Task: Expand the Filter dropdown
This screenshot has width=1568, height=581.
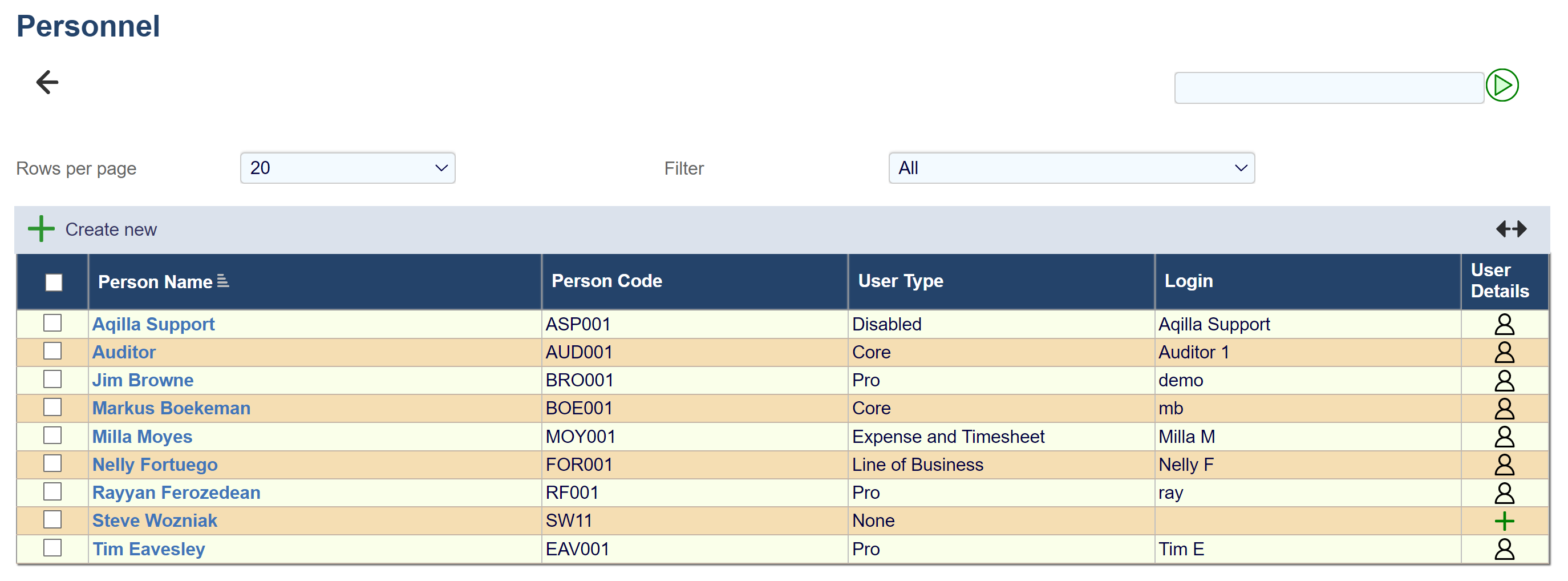Action: pyautogui.click(x=1071, y=168)
